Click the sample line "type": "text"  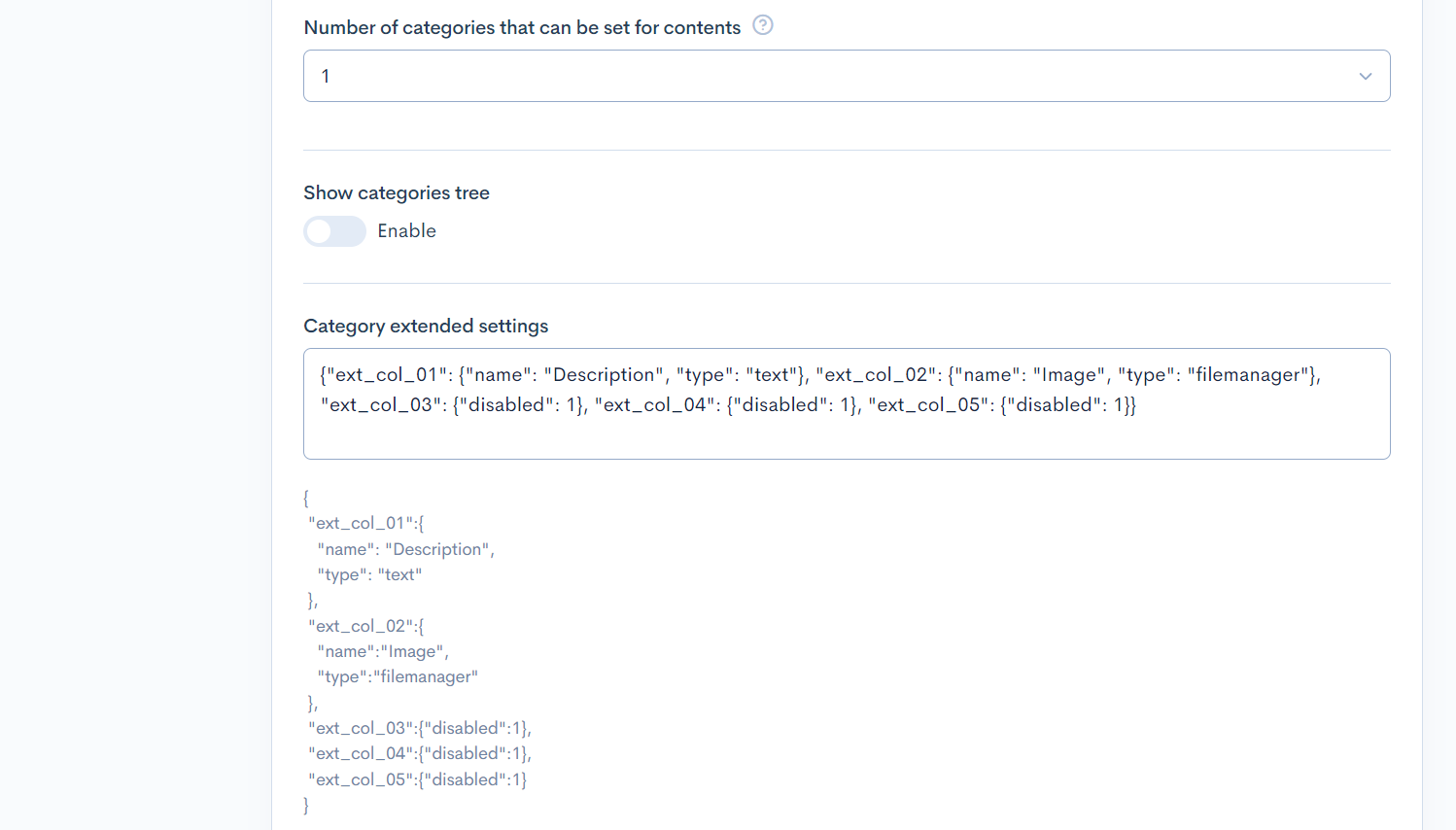369,575
